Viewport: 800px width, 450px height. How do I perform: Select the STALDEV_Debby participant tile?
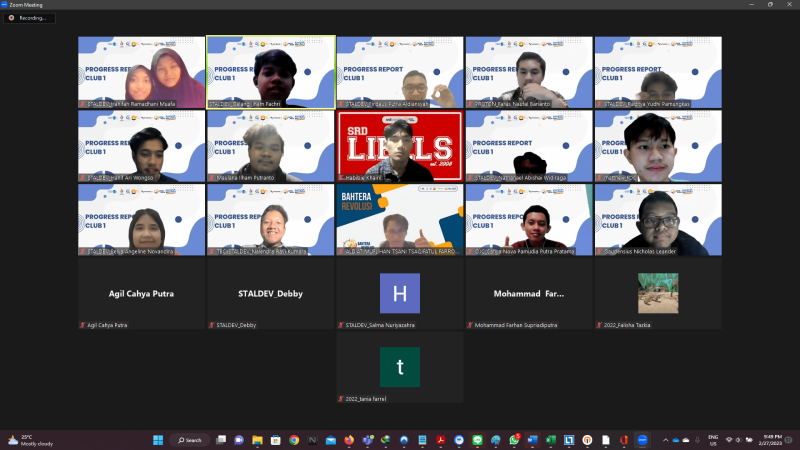tap(270, 293)
